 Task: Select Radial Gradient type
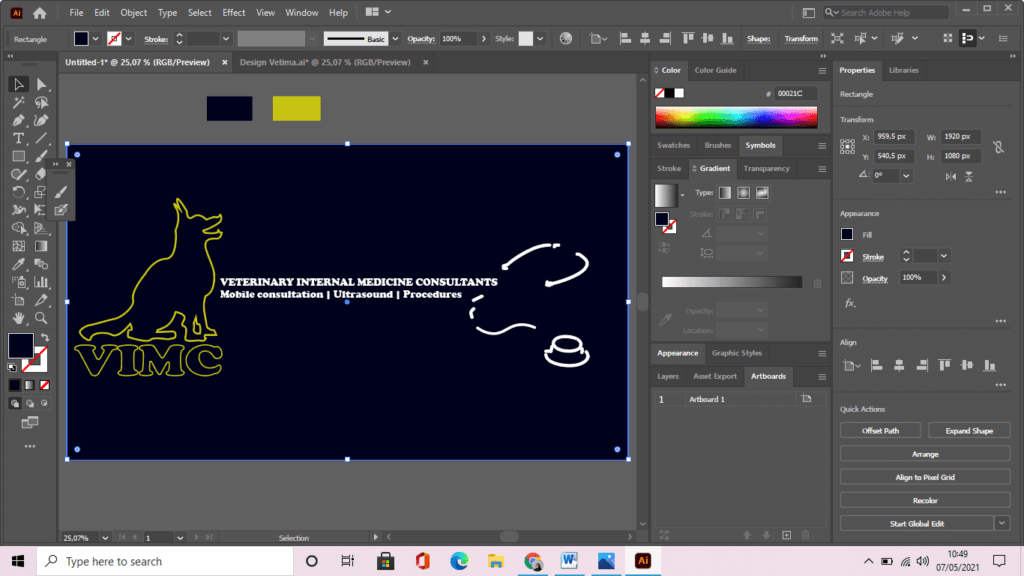click(743, 193)
